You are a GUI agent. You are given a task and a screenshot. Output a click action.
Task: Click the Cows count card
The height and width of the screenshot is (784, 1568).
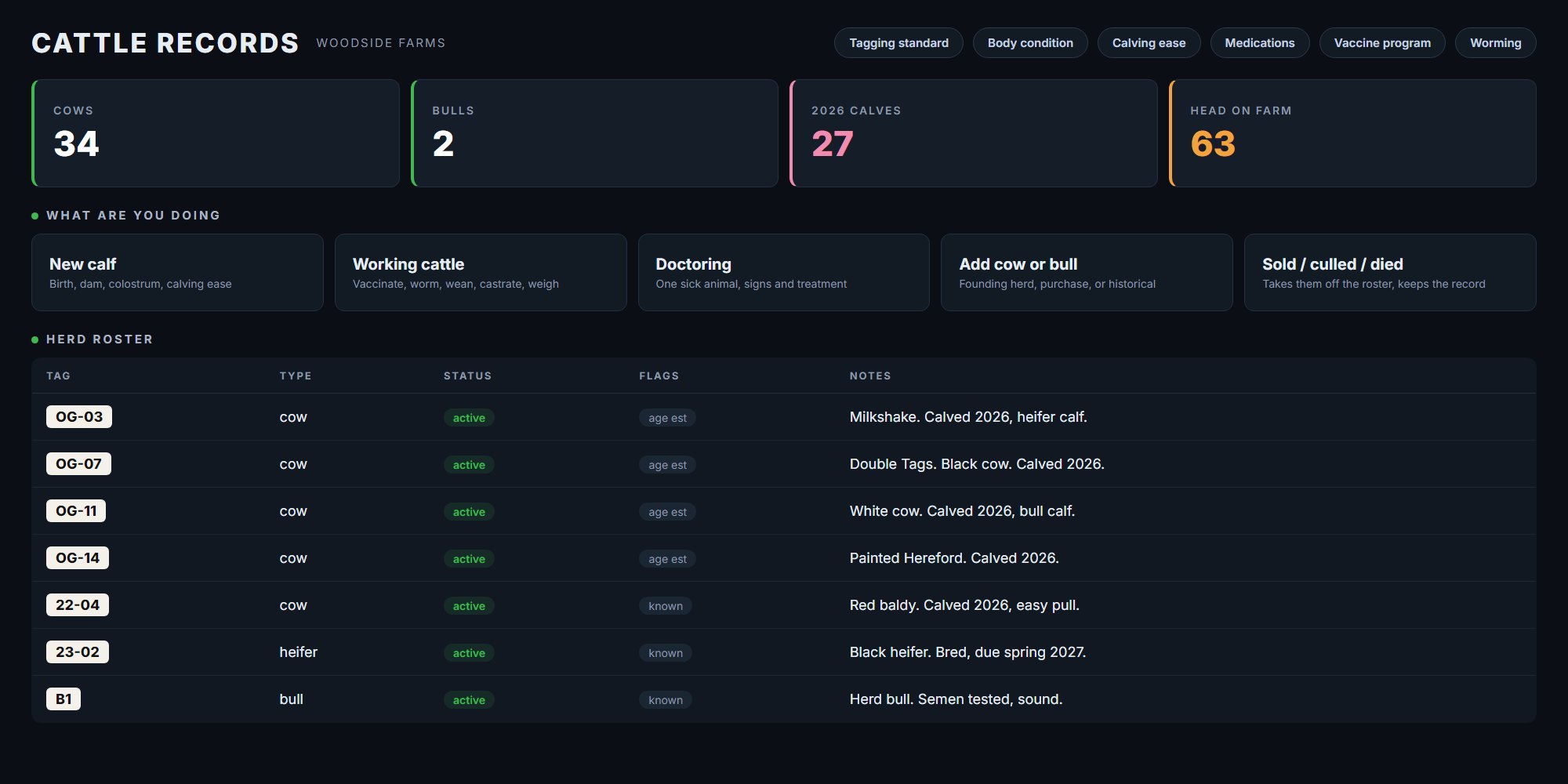pos(216,133)
